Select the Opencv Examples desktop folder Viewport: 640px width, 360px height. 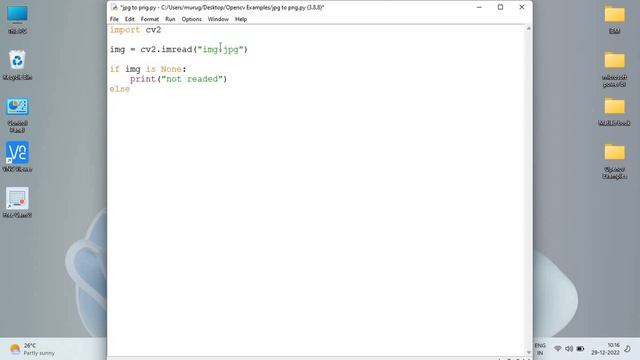click(x=614, y=161)
